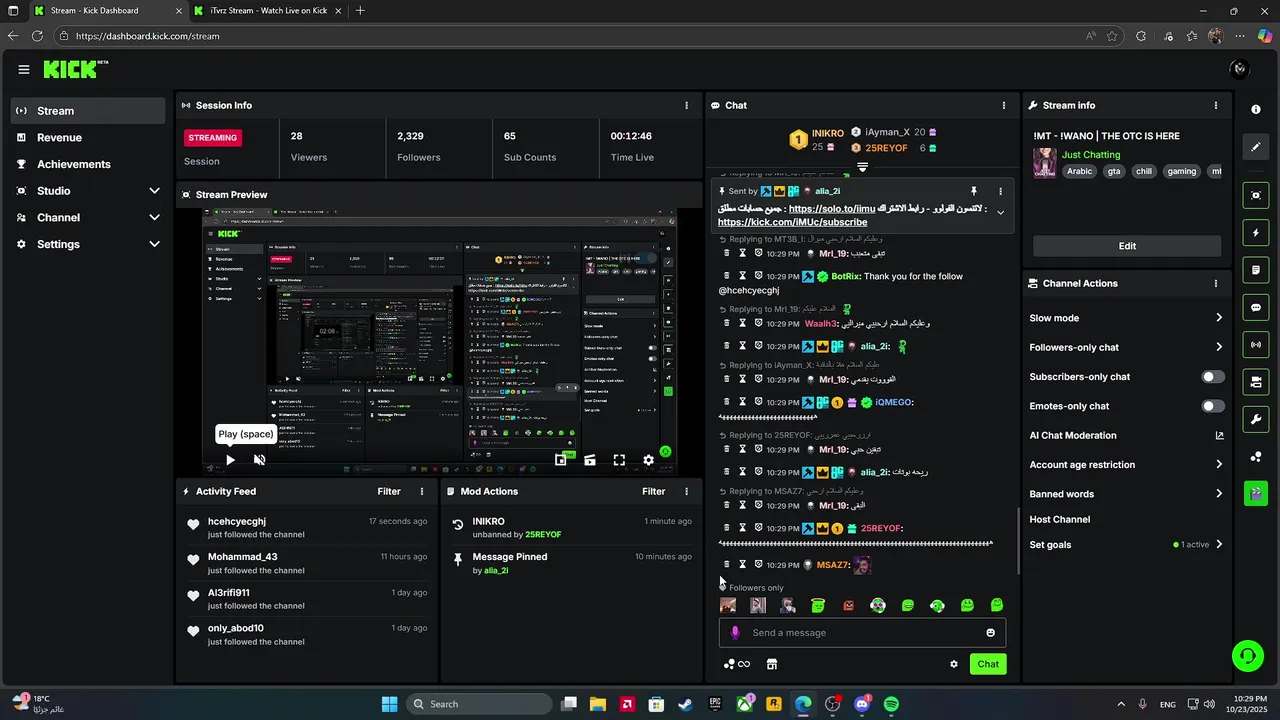Toggle Subscribers-only chat switch
1280x720 pixels.
click(x=1212, y=377)
